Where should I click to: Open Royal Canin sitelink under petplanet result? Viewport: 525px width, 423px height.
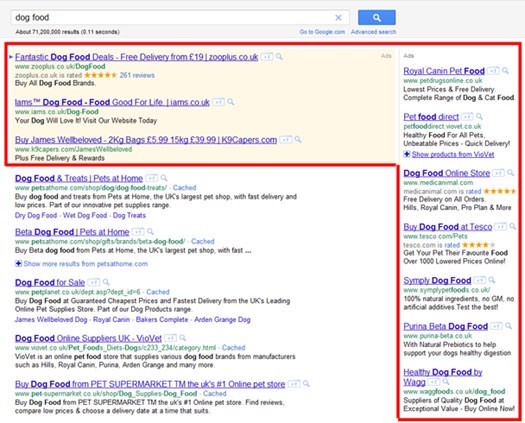(111, 320)
